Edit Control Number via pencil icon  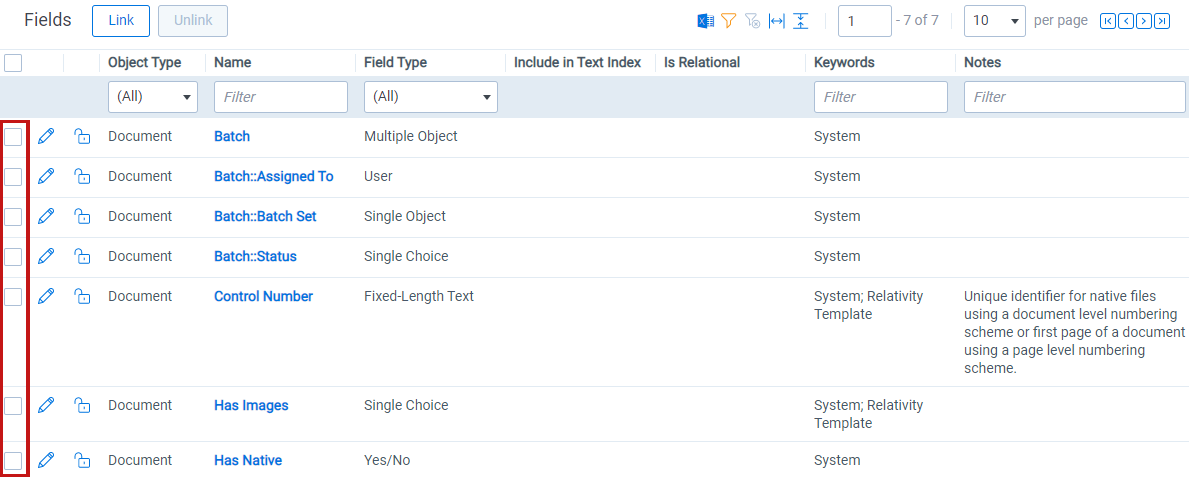(46, 297)
